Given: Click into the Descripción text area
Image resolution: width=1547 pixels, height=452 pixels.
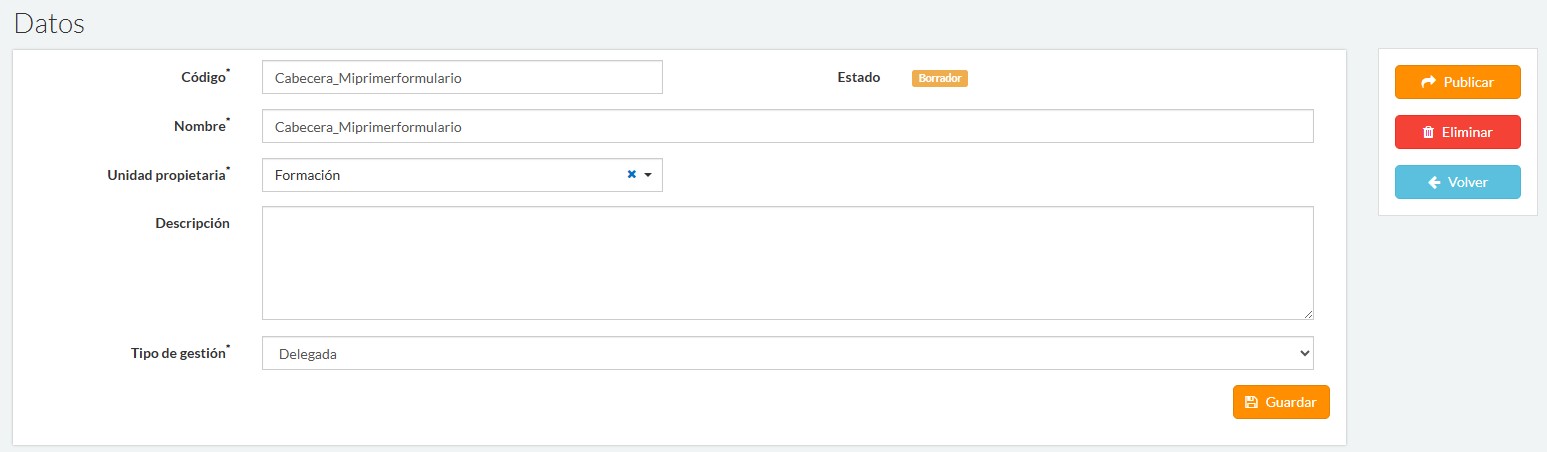Looking at the screenshot, I should click(x=787, y=263).
